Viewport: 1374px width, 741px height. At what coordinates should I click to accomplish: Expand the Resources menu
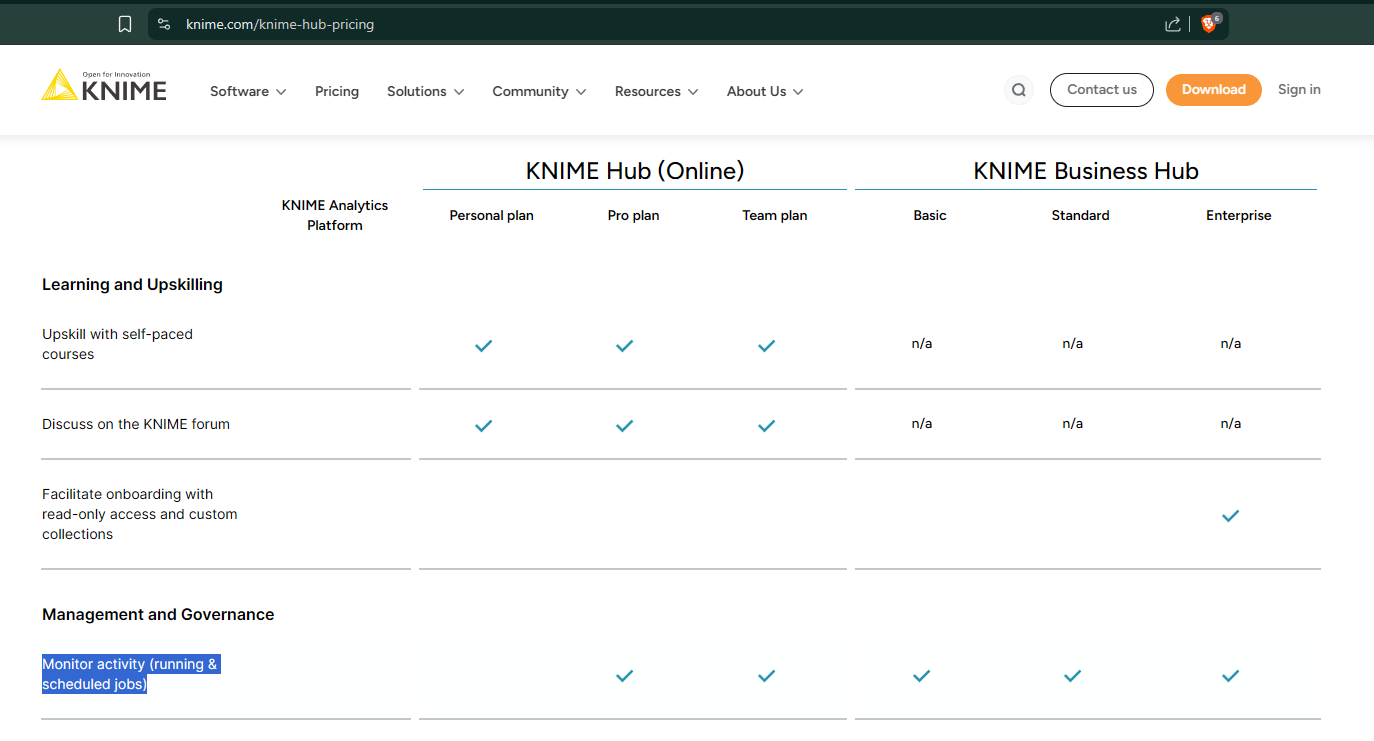point(656,91)
